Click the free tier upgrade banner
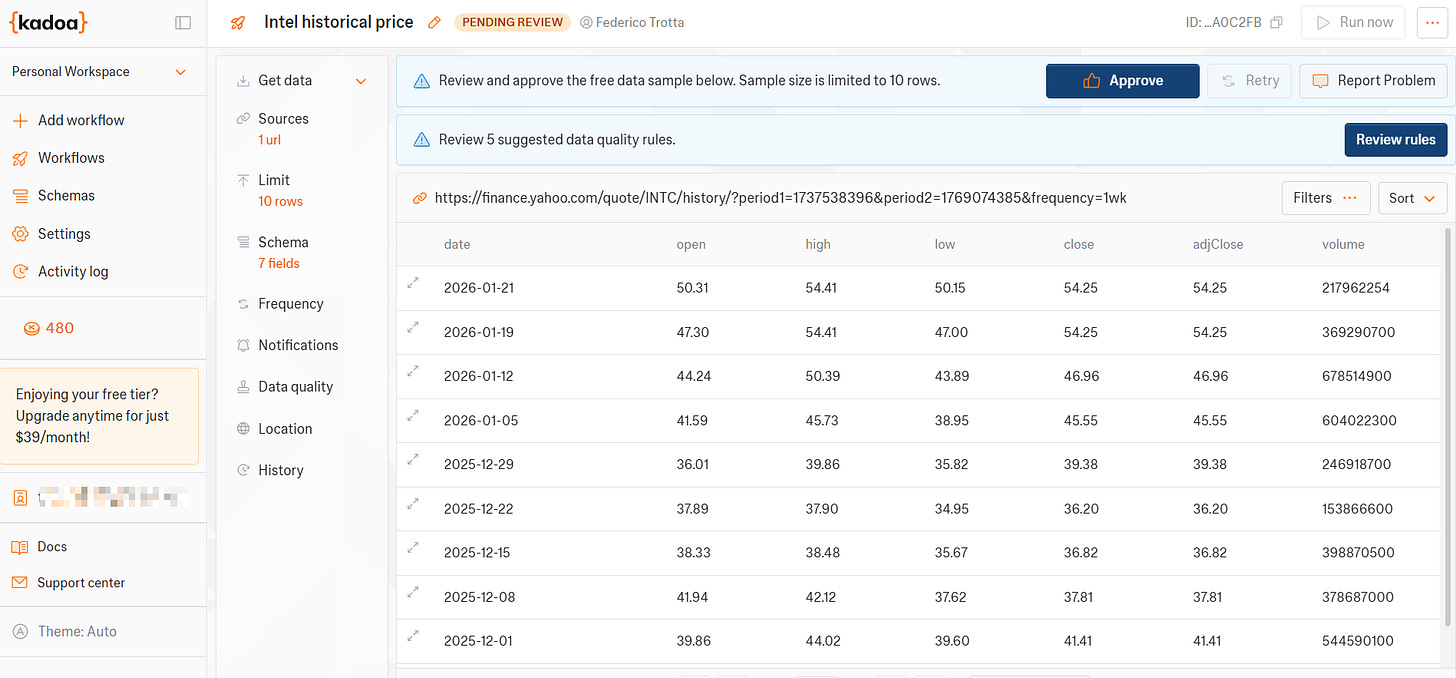 [x=100, y=416]
